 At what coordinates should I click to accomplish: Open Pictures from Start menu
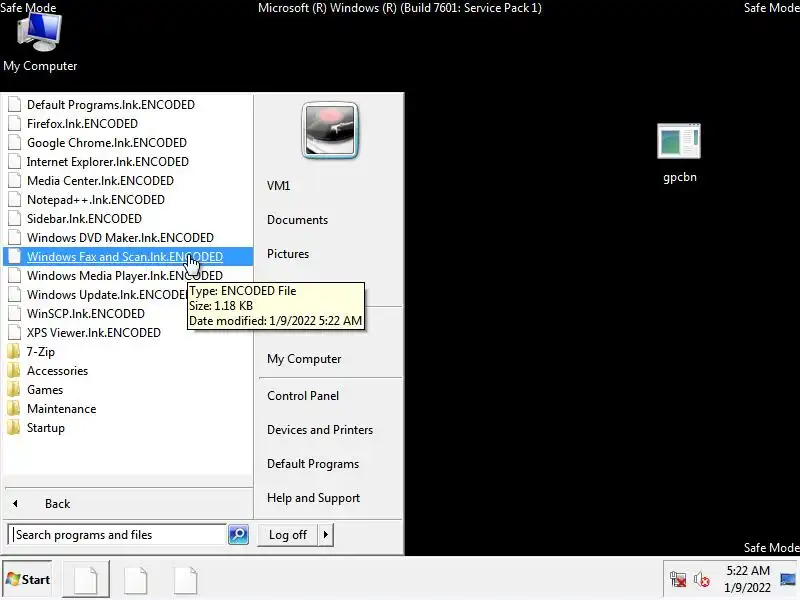point(288,254)
